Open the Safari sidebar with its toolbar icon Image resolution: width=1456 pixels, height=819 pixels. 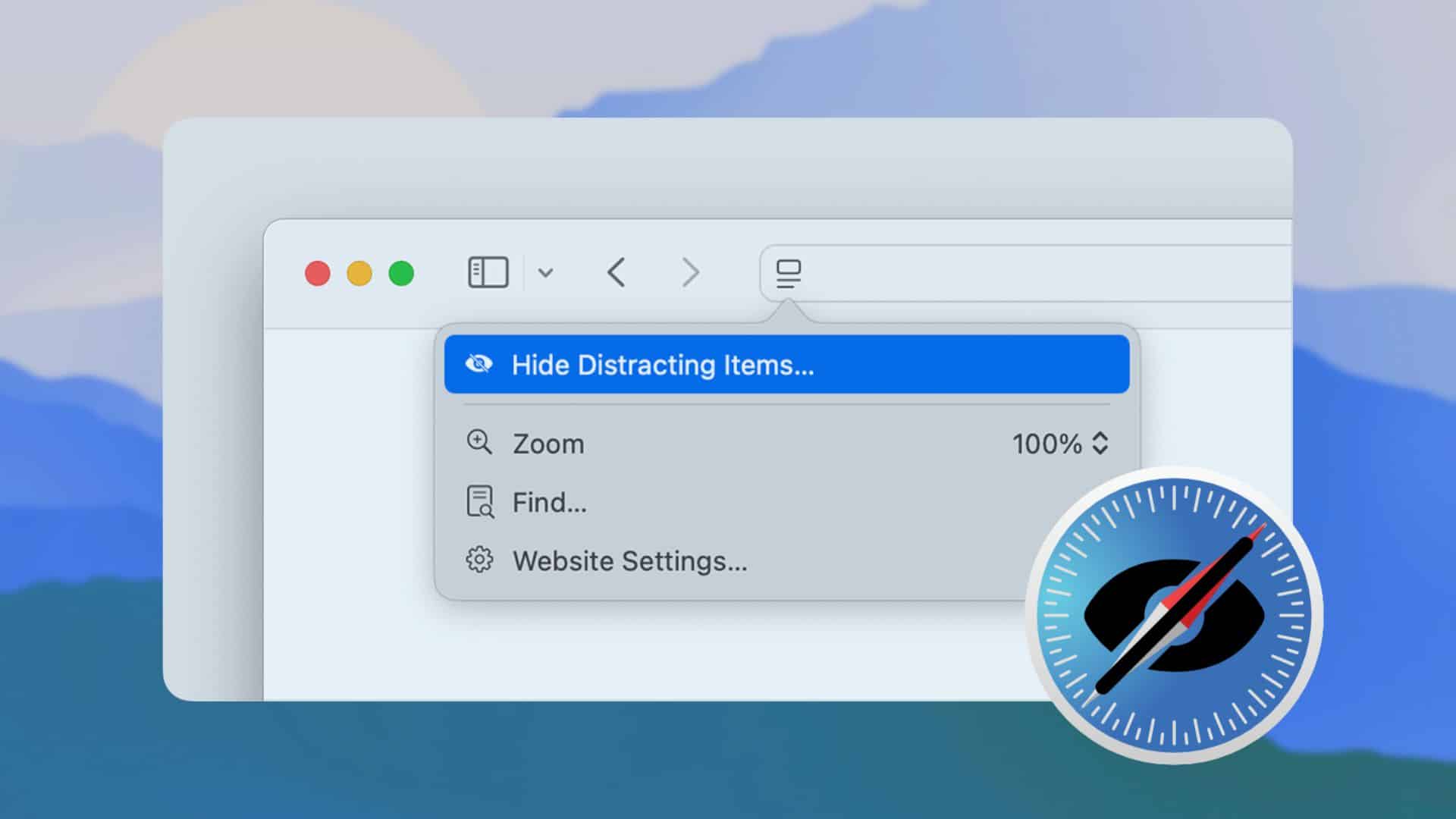point(488,272)
